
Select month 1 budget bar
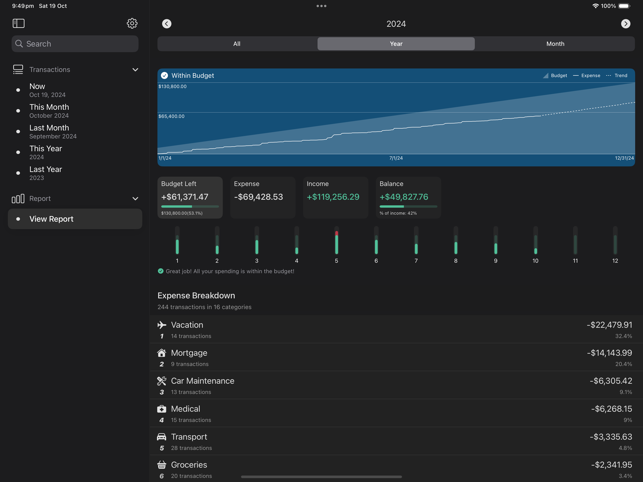tap(177, 240)
